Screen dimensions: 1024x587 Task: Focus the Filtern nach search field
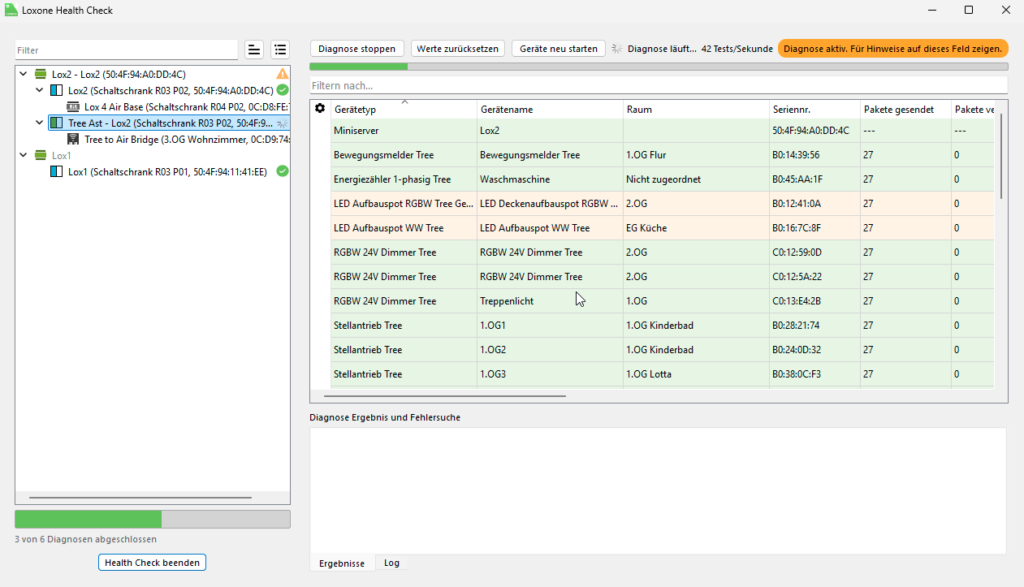pos(659,86)
